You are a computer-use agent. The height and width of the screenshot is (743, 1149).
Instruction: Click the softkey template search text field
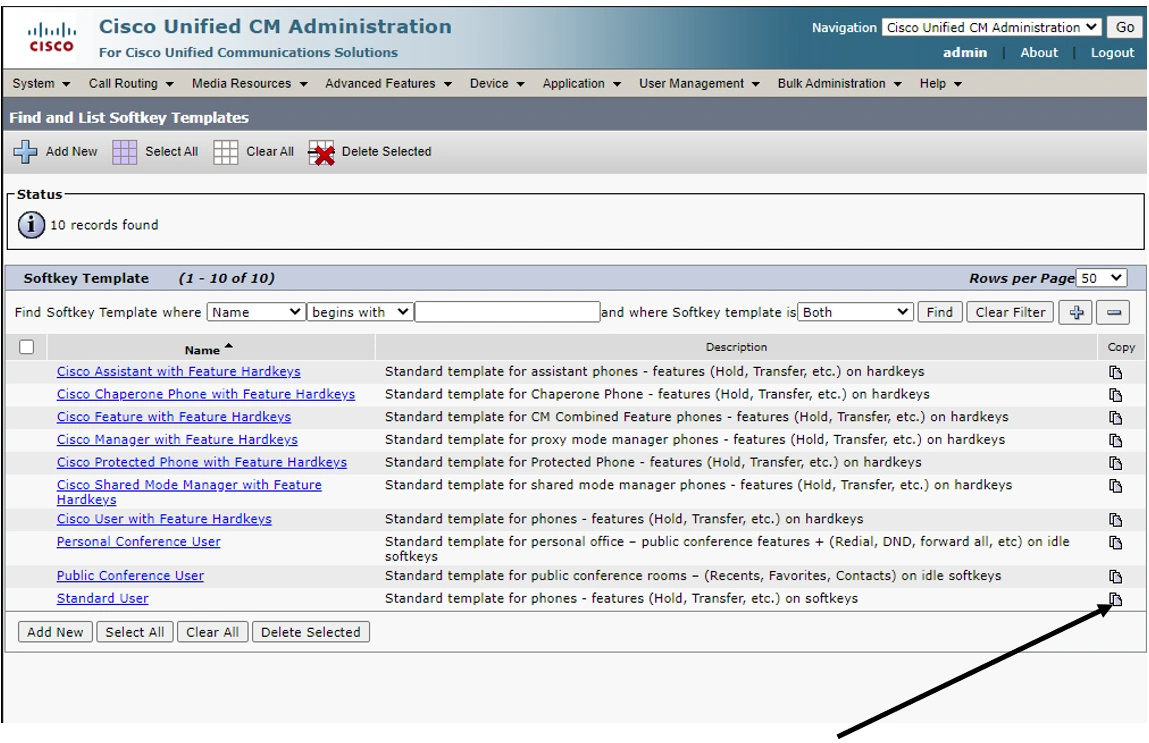click(507, 312)
